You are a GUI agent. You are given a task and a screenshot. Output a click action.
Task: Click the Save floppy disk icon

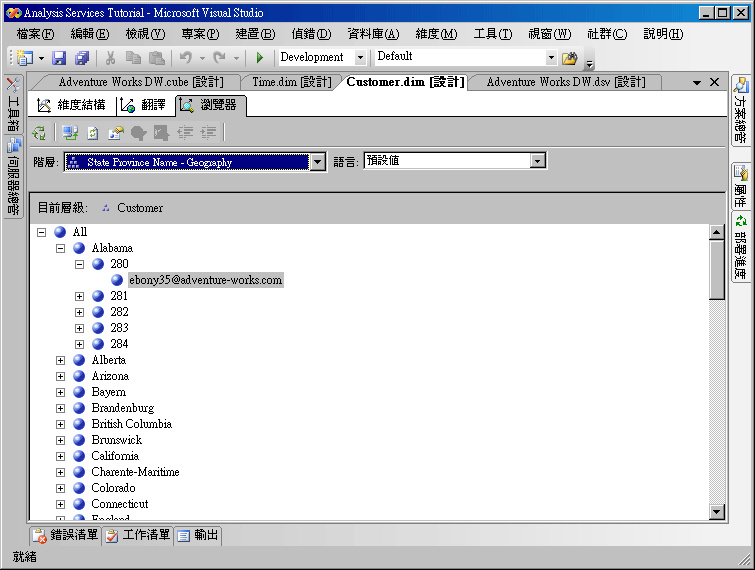click(59, 58)
